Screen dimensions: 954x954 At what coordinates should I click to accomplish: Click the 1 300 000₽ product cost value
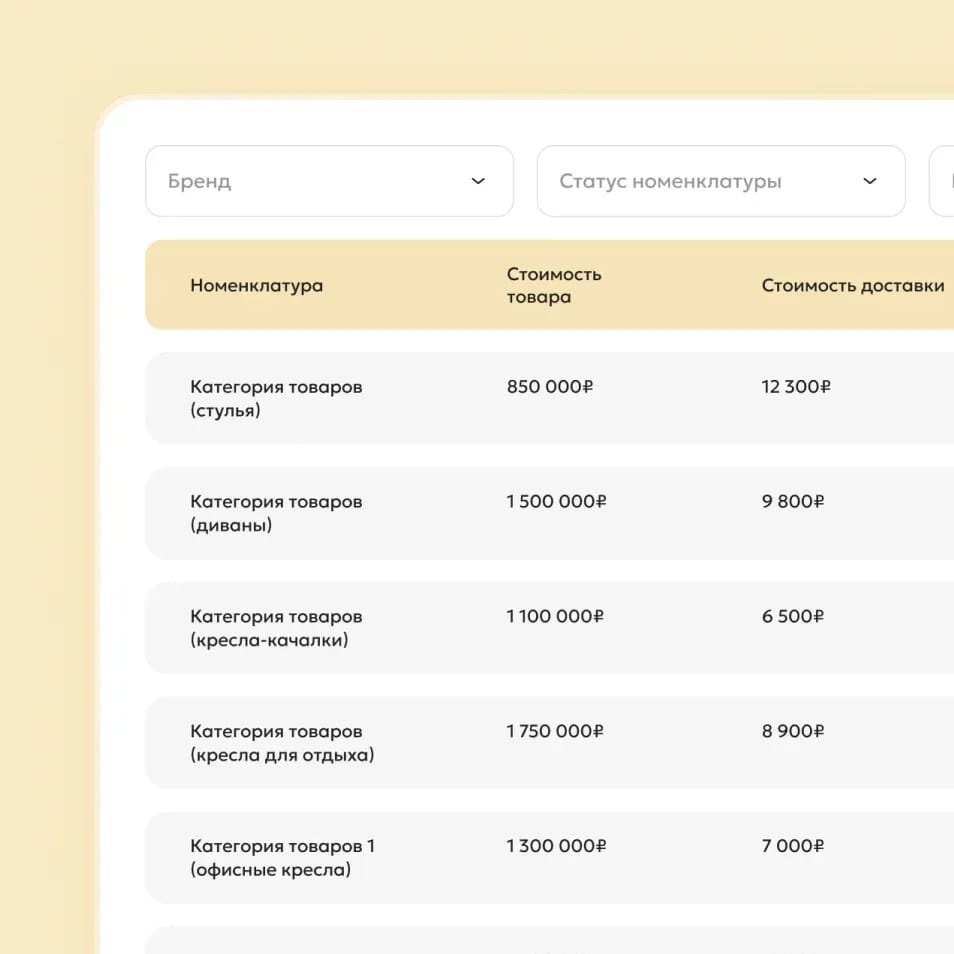click(556, 846)
